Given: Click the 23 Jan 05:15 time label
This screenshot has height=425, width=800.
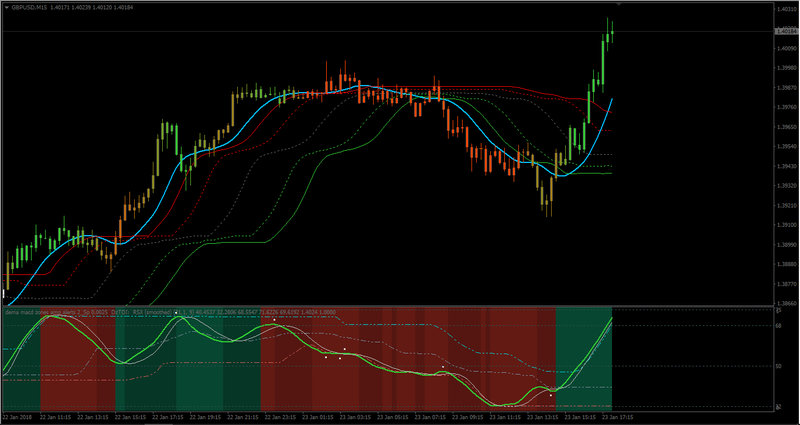Looking at the screenshot, I should [x=392, y=417].
